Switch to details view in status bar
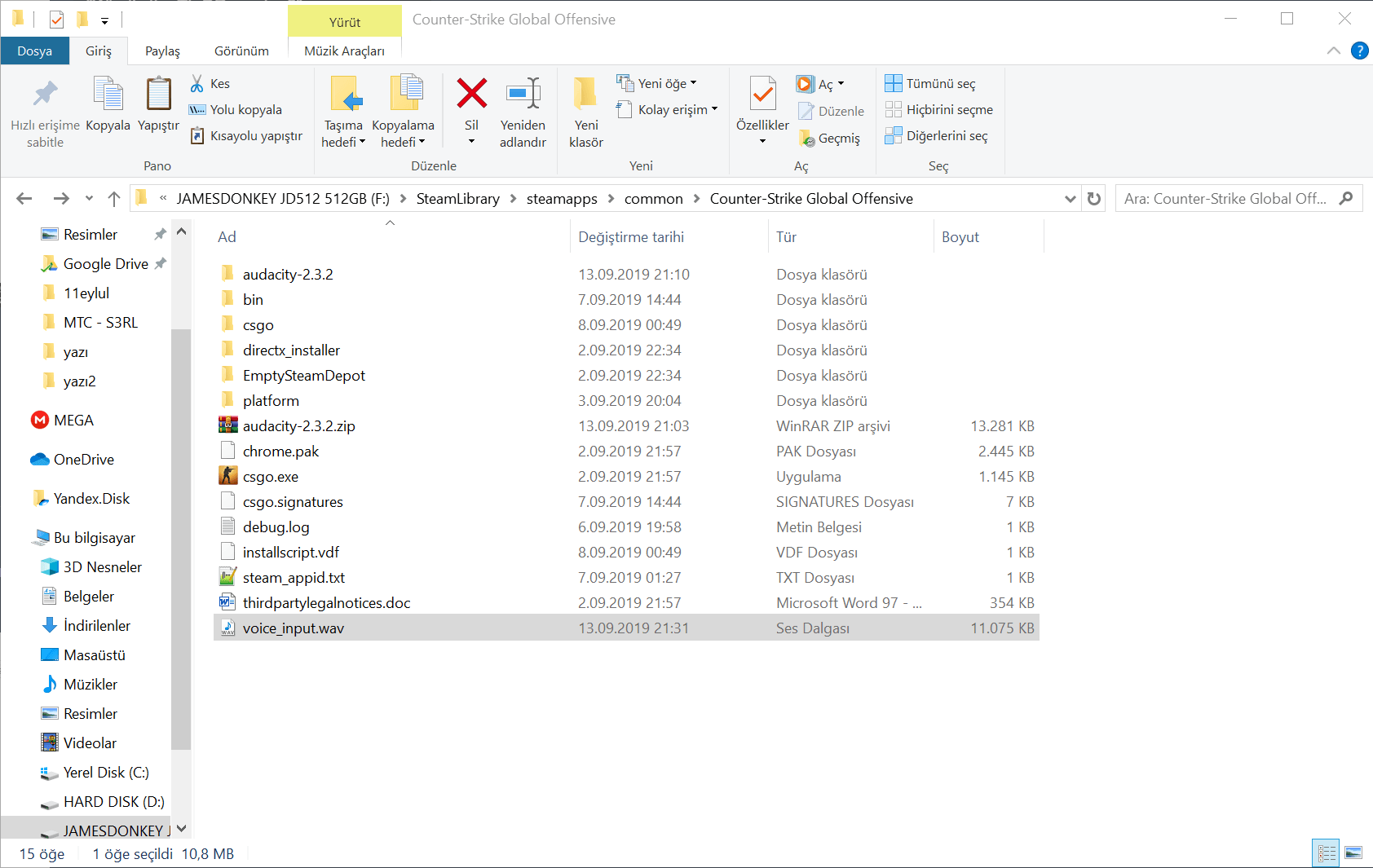 (1327, 853)
